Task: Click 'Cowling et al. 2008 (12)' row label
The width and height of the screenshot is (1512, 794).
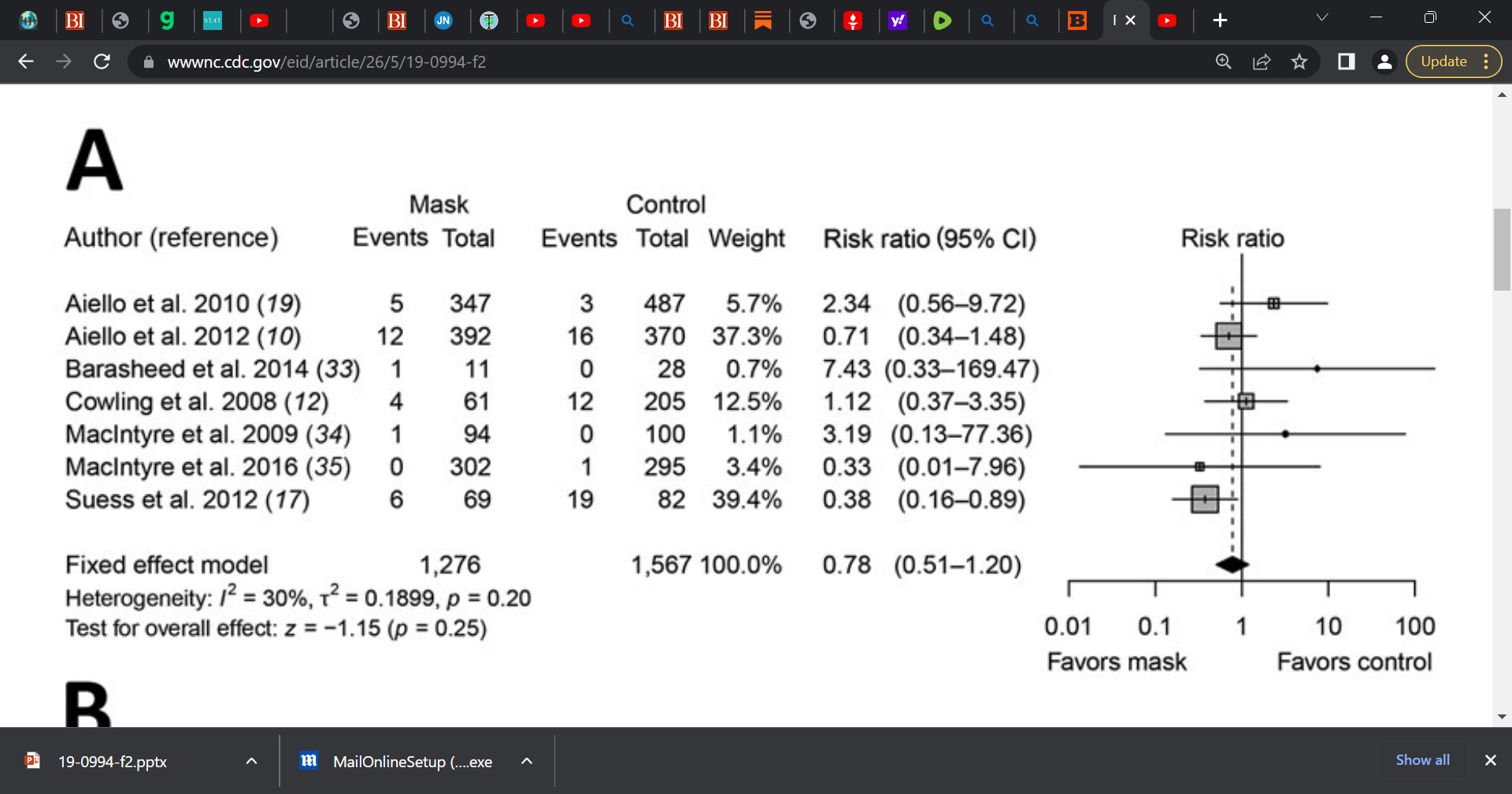Action: 197,402
